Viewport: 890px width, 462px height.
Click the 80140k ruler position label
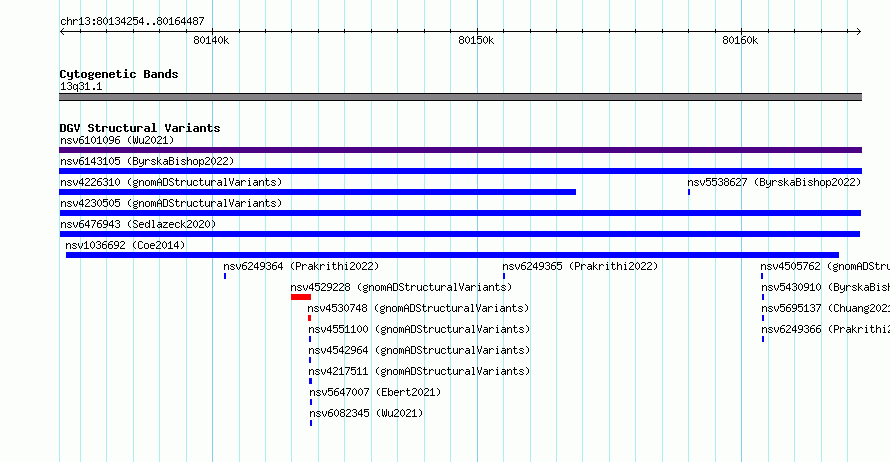[x=211, y=40]
